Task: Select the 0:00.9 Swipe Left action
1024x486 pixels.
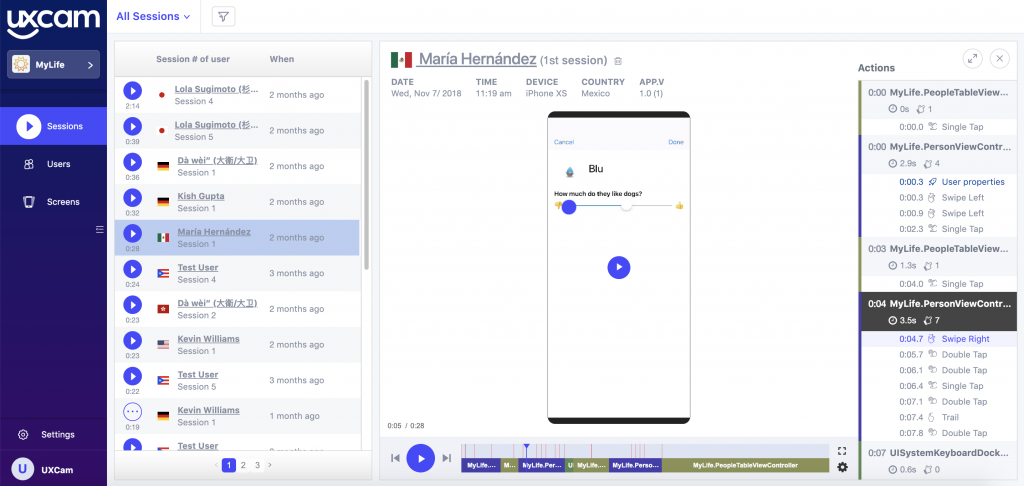Action: (938, 213)
